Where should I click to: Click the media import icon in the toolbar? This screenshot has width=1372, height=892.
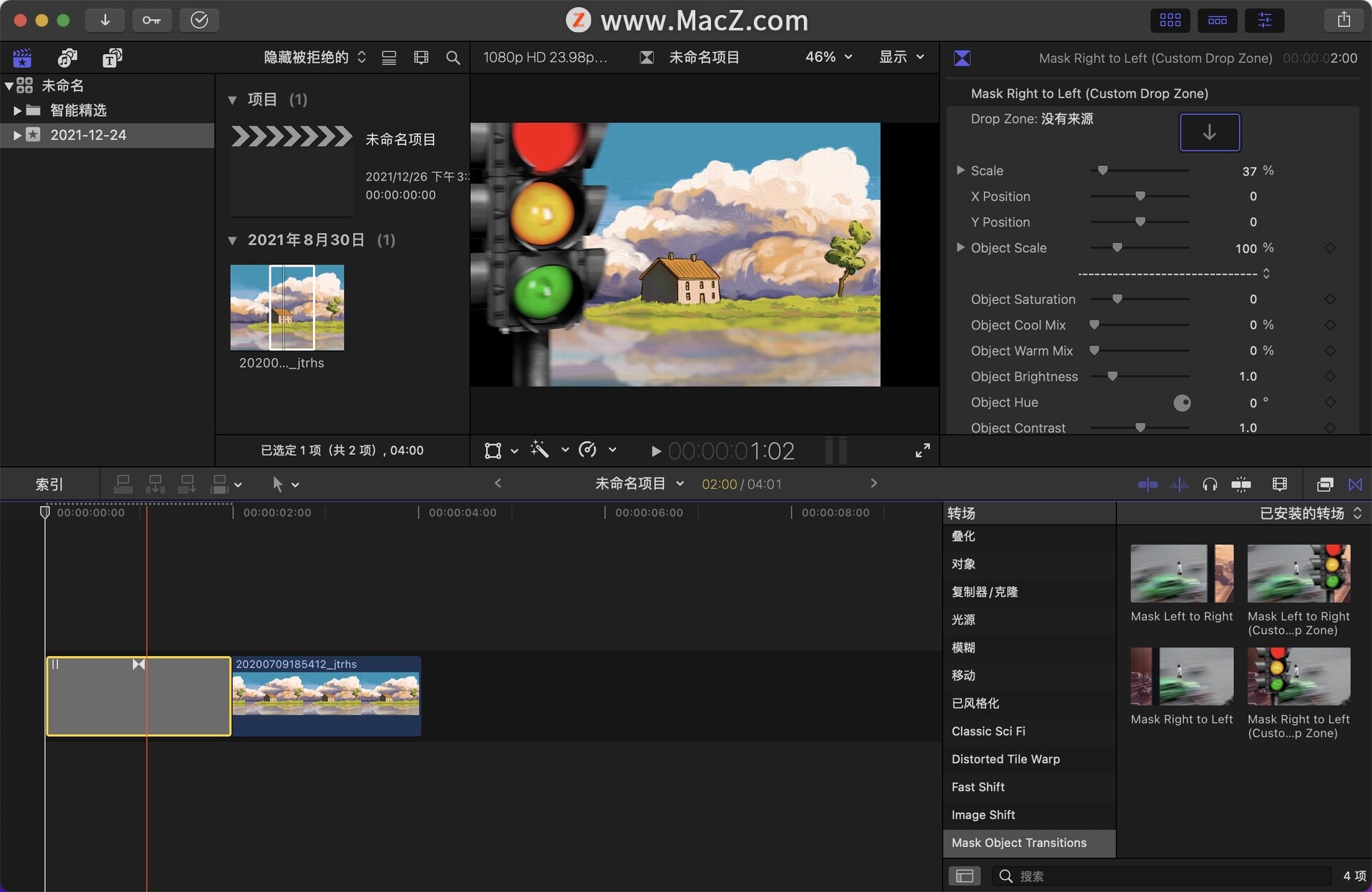pyautogui.click(x=105, y=20)
